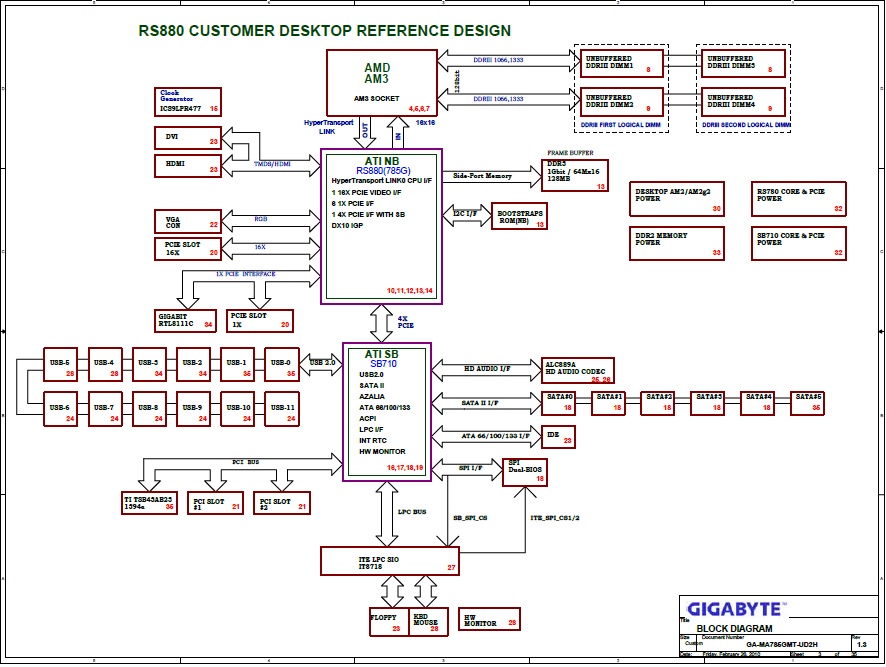
Task: Click the Clock Generator ICS9LPR477 block
Action: [x=189, y=100]
